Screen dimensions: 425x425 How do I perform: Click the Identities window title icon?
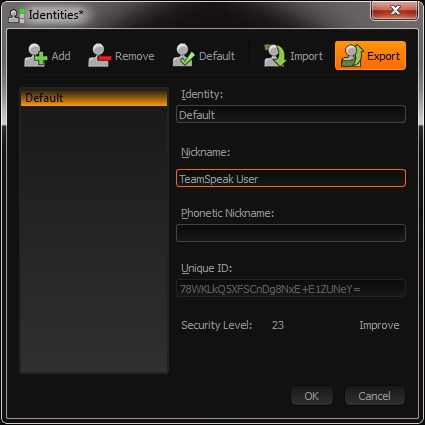coord(16,15)
